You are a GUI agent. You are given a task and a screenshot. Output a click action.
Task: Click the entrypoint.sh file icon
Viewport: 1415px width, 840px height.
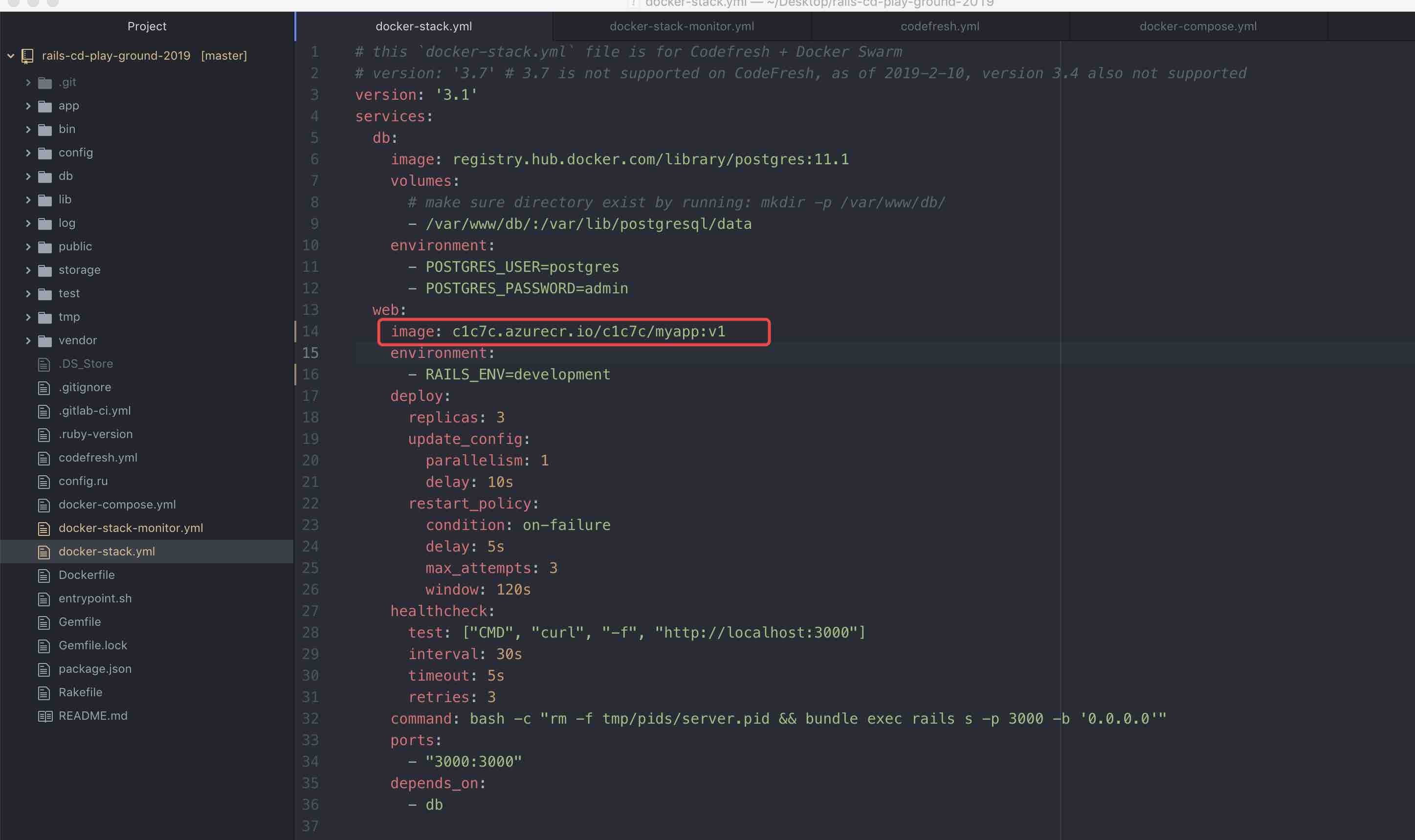tap(44, 598)
